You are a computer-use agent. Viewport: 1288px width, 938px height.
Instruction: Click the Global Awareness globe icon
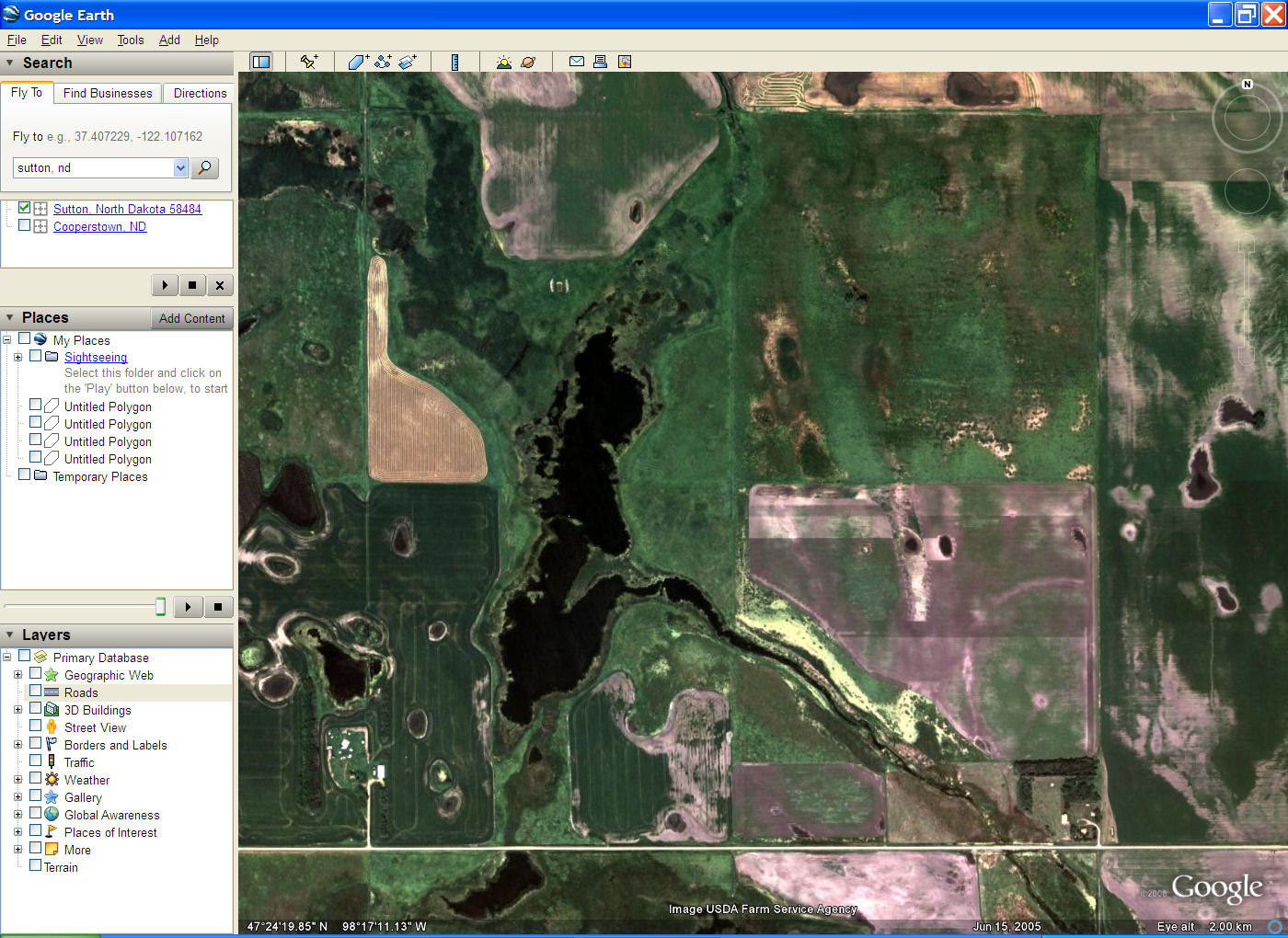coord(52,814)
